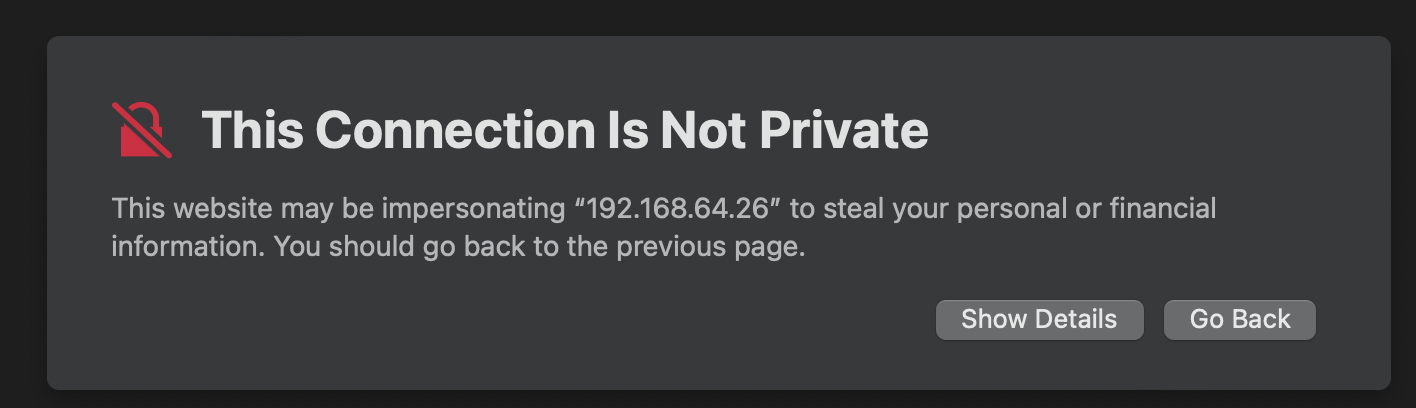Image resolution: width=1416 pixels, height=408 pixels.
Task: Click the red crossed-out padlock icon
Action: (141, 130)
